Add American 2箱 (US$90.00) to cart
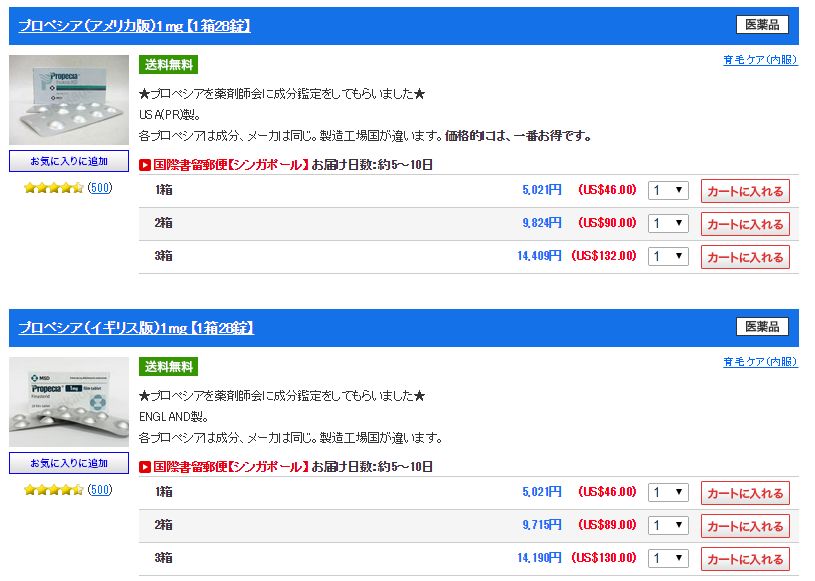The width and height of the screenshot is (815, 581). click(x=745, y=225)
